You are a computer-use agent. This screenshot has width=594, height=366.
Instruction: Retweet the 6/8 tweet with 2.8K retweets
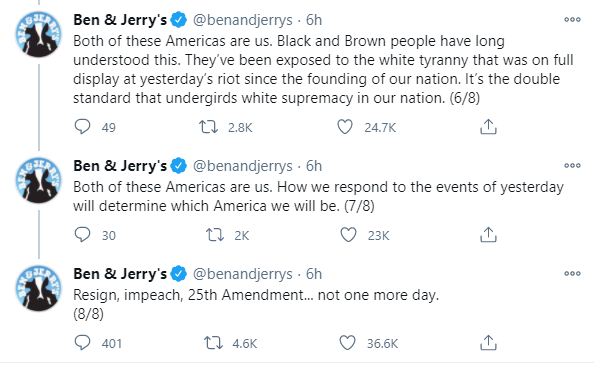[209, 127]
